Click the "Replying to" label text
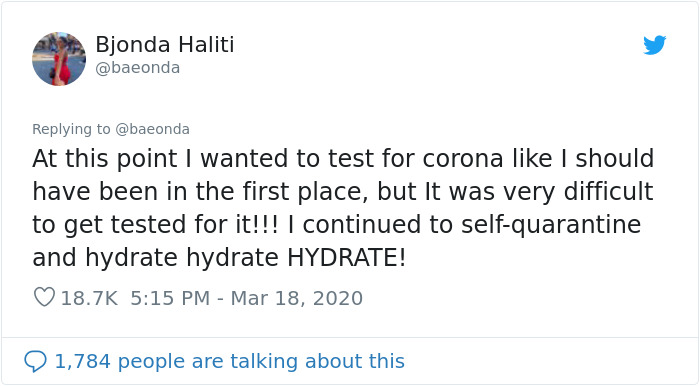 (71, 129)
